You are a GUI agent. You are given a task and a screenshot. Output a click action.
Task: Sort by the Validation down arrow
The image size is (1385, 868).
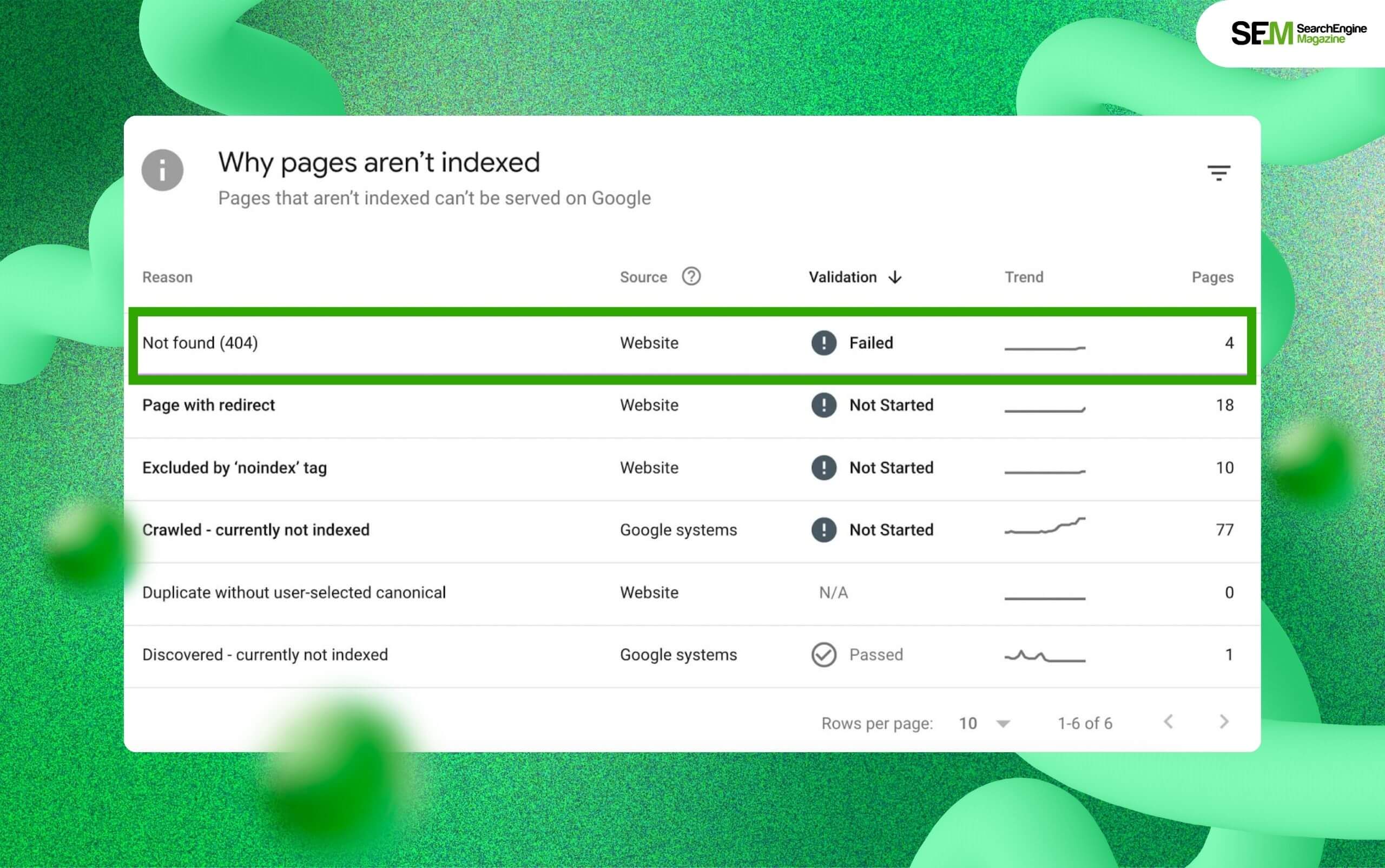(x=895, y=277)
